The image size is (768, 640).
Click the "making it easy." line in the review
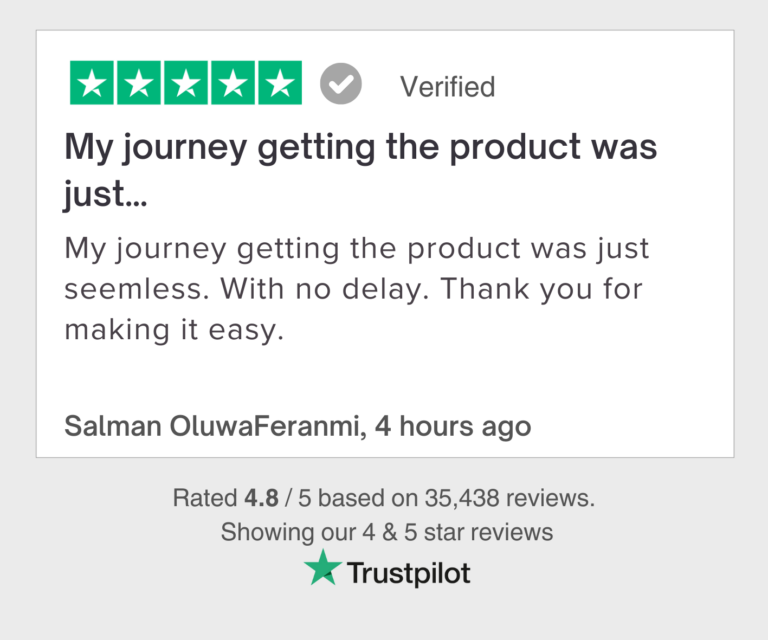[x=174, y=331]
